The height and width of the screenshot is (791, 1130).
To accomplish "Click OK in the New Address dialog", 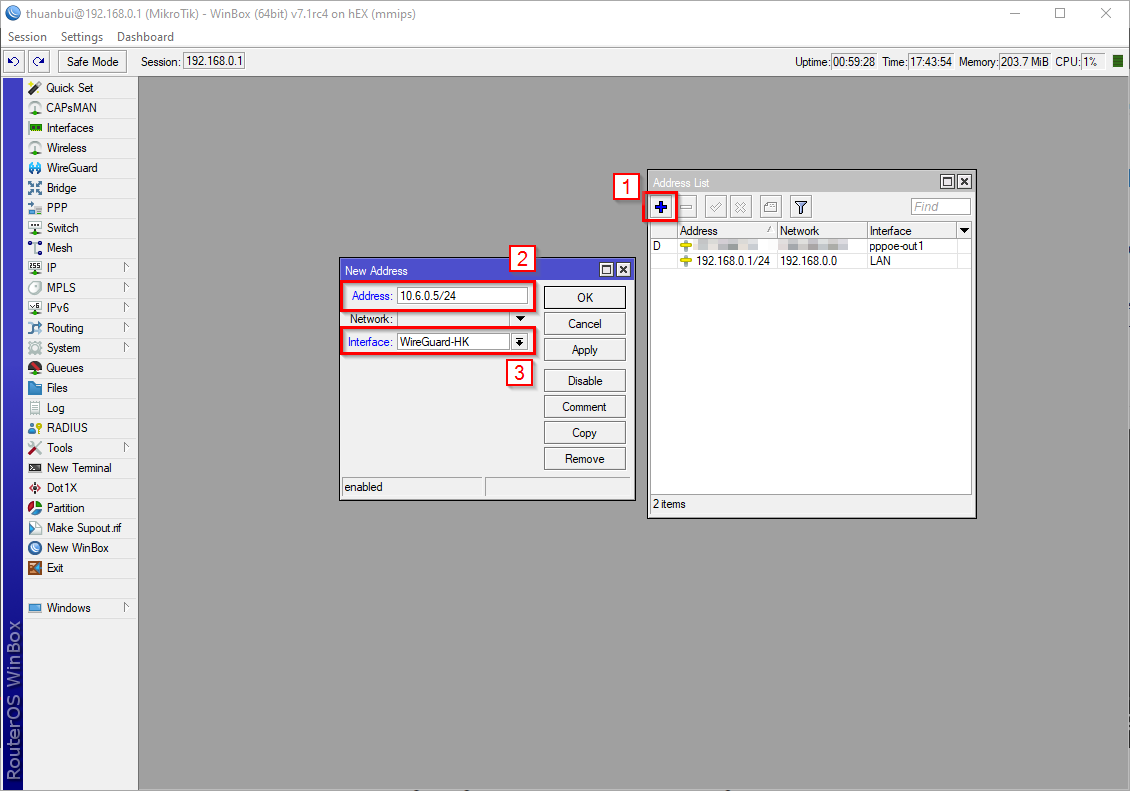I will click(x=585, y=297).
